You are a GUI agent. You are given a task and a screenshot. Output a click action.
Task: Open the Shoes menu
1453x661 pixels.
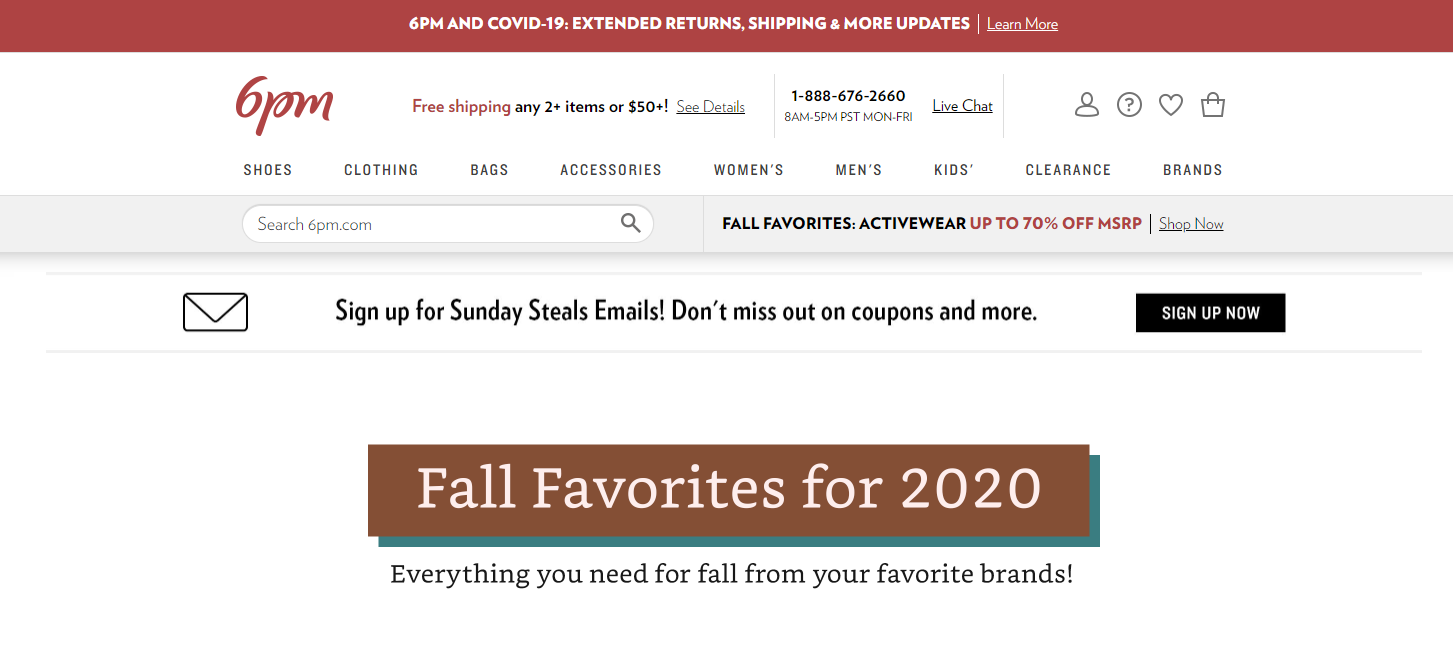tap(268, 170)
